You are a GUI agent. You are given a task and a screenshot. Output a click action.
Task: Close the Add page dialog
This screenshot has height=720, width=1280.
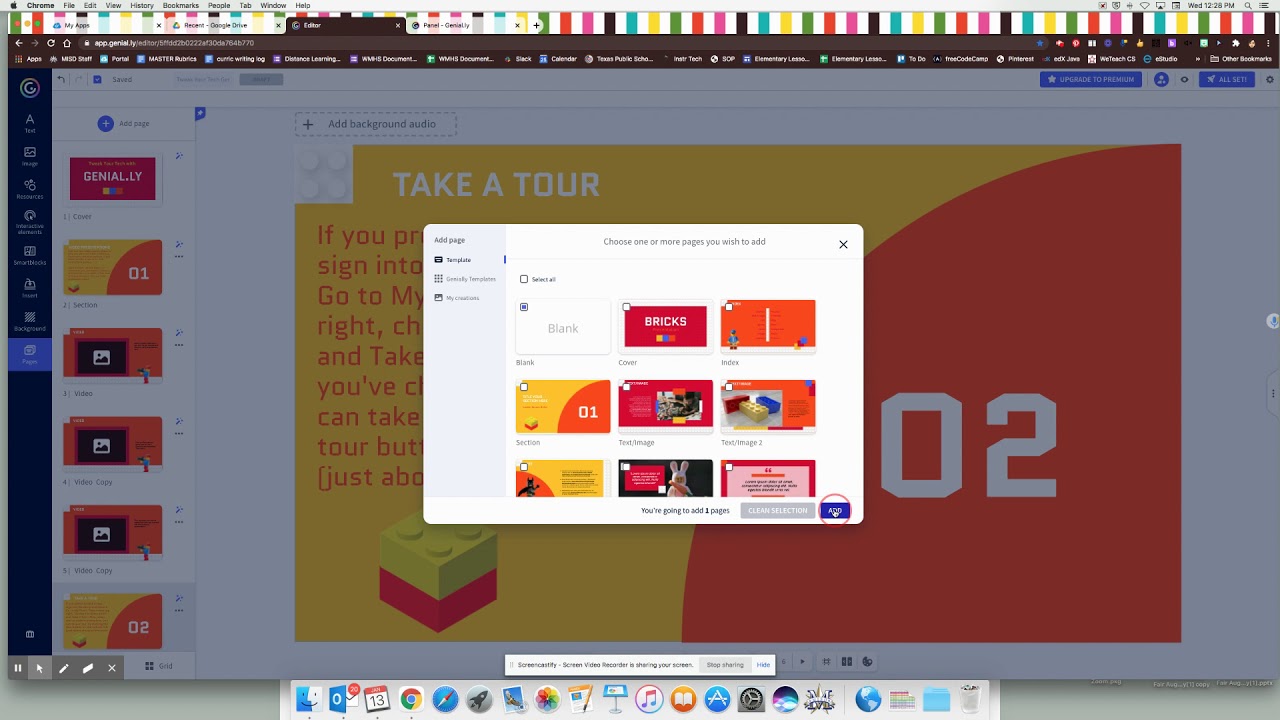pos(843,244)
